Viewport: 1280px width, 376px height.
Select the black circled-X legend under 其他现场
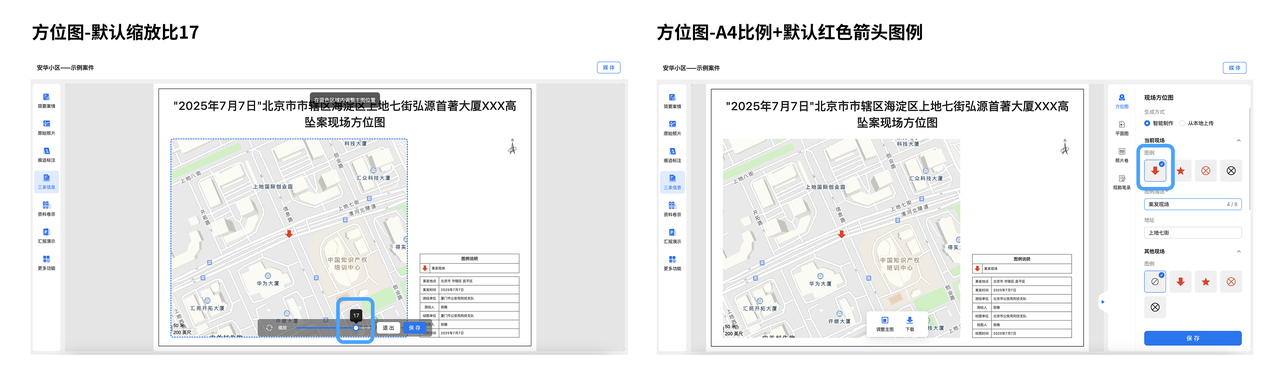tap(1155, 308)
